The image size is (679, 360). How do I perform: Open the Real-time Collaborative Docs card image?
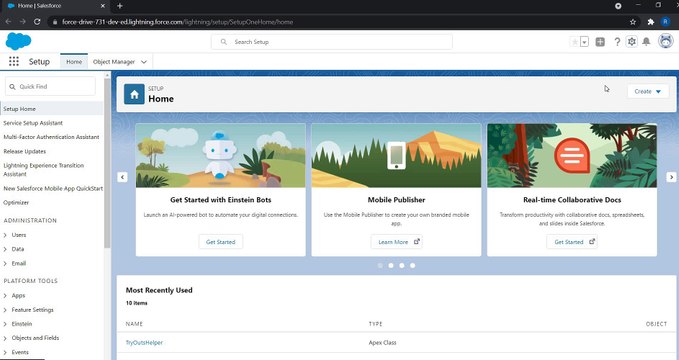pyautogui.click(x=572, y=156)
